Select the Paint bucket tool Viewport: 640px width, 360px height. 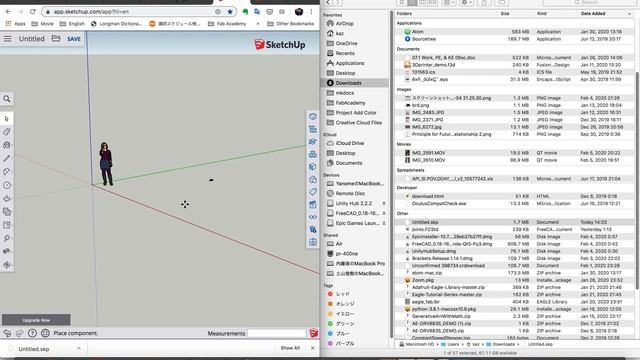(x=7, y=145)
